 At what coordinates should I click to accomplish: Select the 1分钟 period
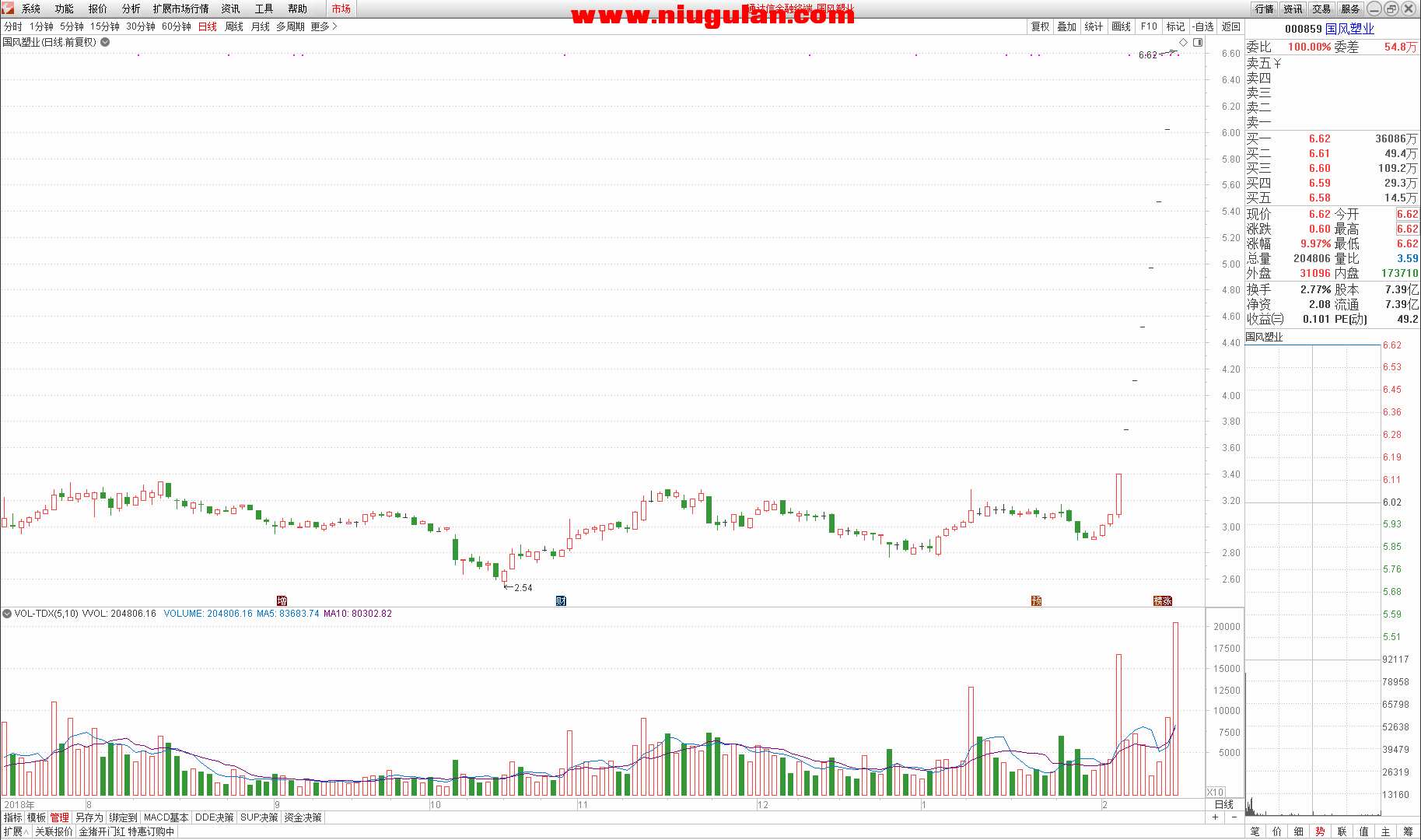point(41,26)
